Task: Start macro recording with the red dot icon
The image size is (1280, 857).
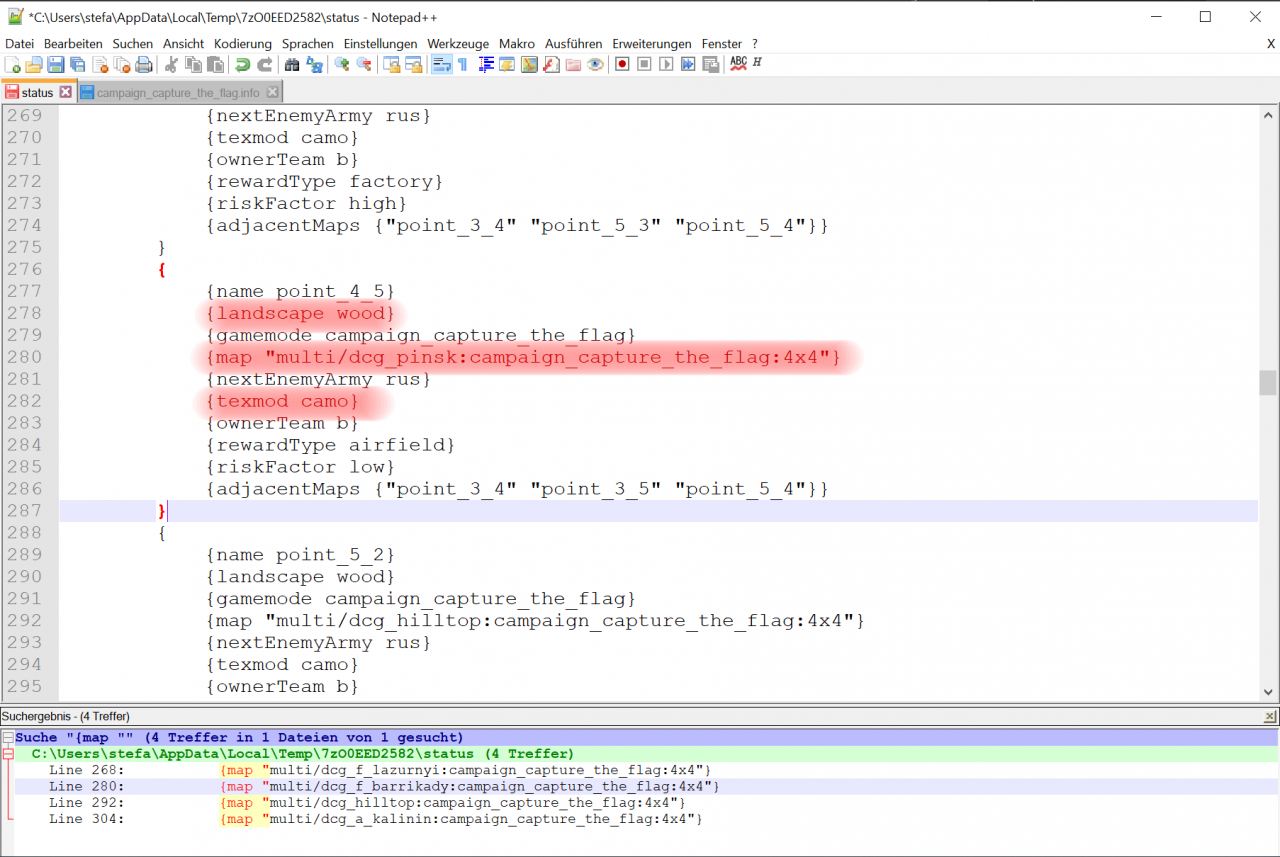Action: point(622,65)
